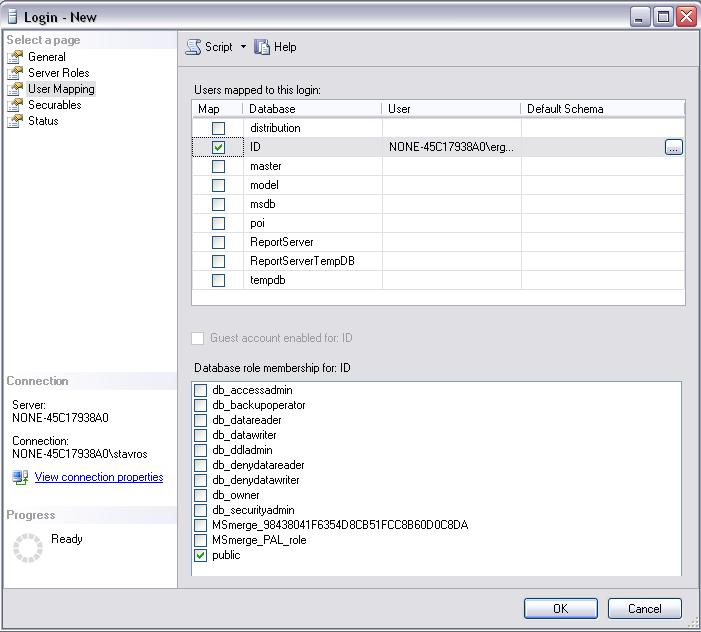
Task: Select the ID database name cell
Action: click(313, 147)
